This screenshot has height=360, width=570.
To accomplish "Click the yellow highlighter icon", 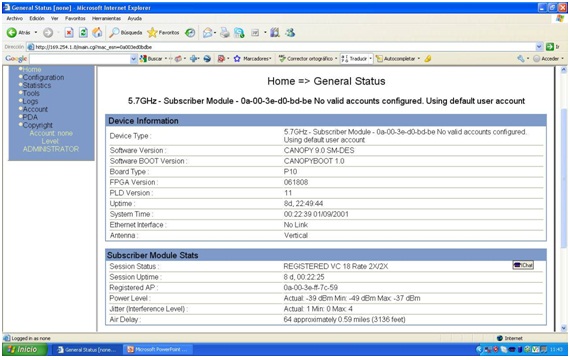I will 428,59.
